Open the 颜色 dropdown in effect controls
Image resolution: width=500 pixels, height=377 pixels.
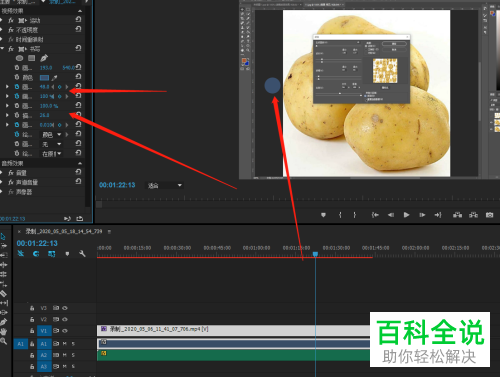pyautogui.click(x=52, y=135)
